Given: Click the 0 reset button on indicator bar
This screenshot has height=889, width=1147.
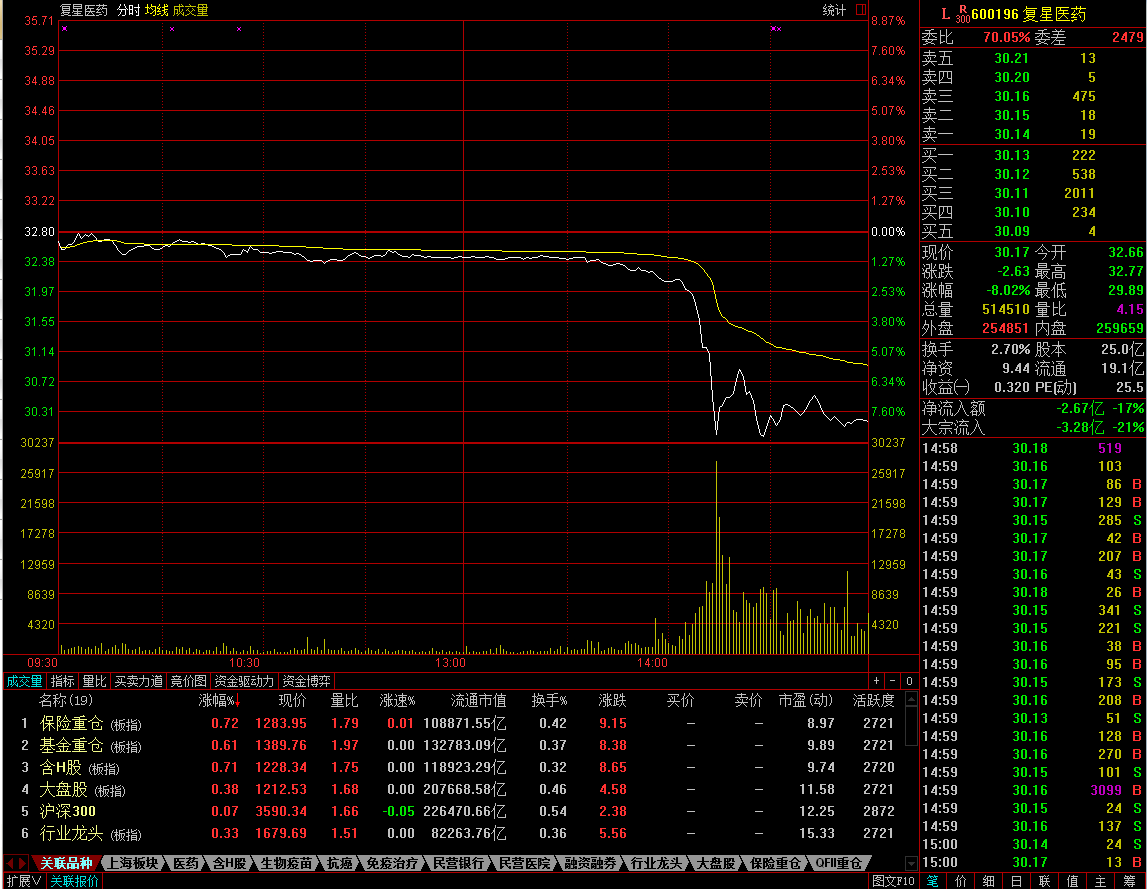Looking at the screenshot, I should coord(910,681).
